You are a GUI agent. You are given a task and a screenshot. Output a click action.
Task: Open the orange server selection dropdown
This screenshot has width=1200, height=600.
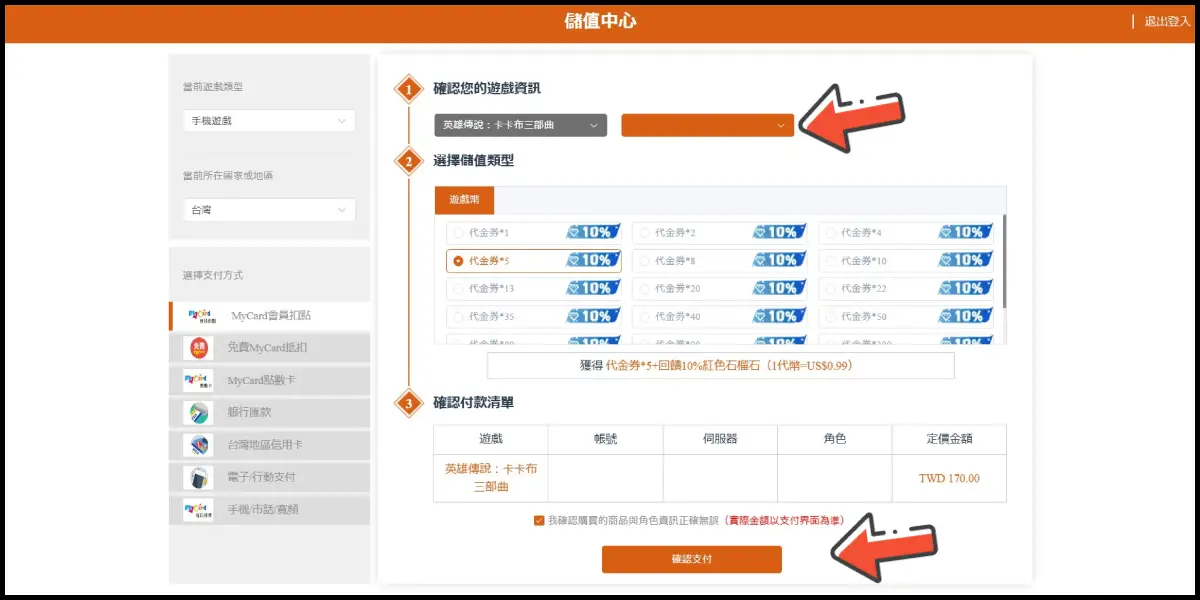click(707, 125)
